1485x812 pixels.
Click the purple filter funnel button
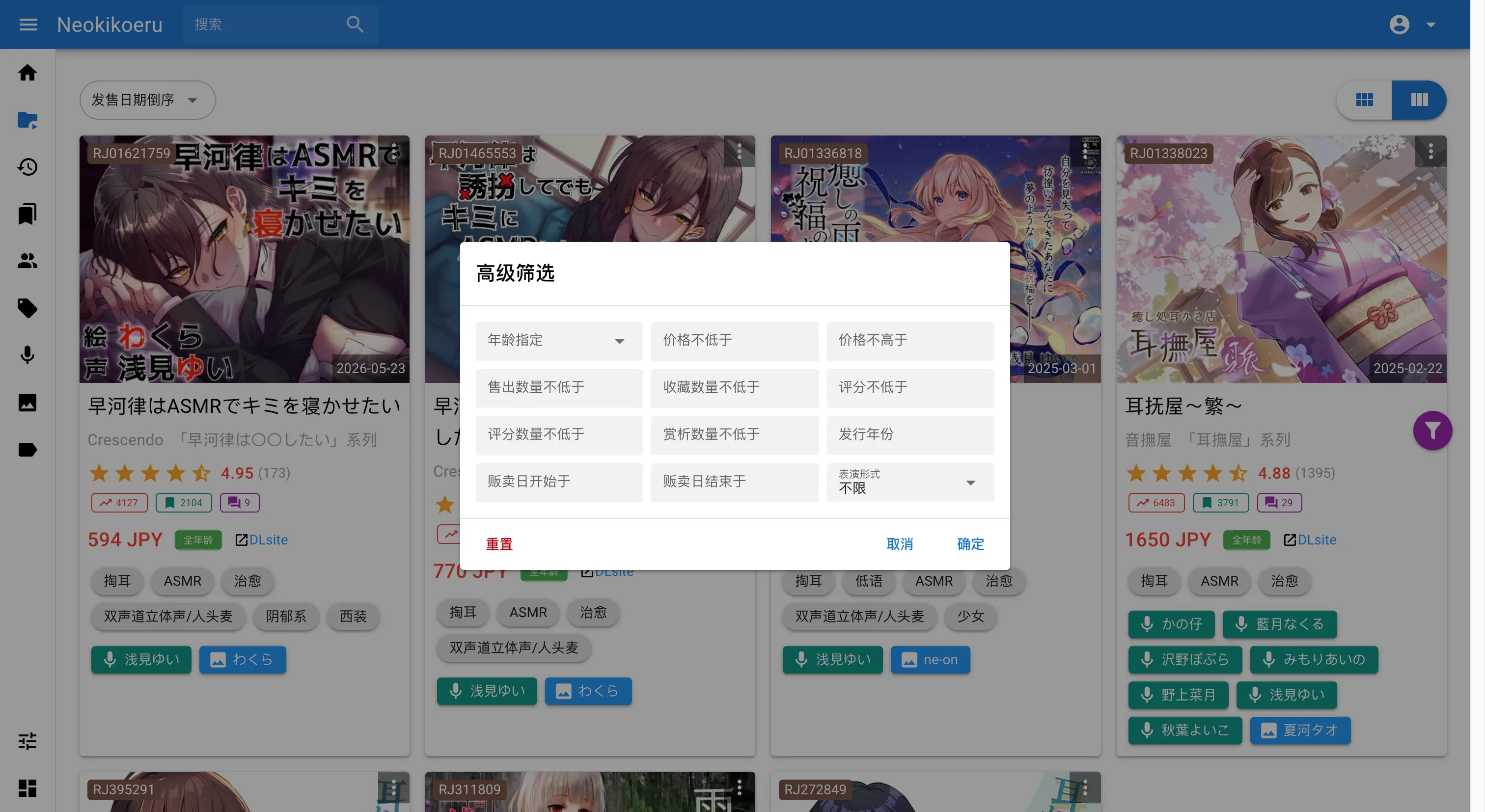pos(1432,431)
